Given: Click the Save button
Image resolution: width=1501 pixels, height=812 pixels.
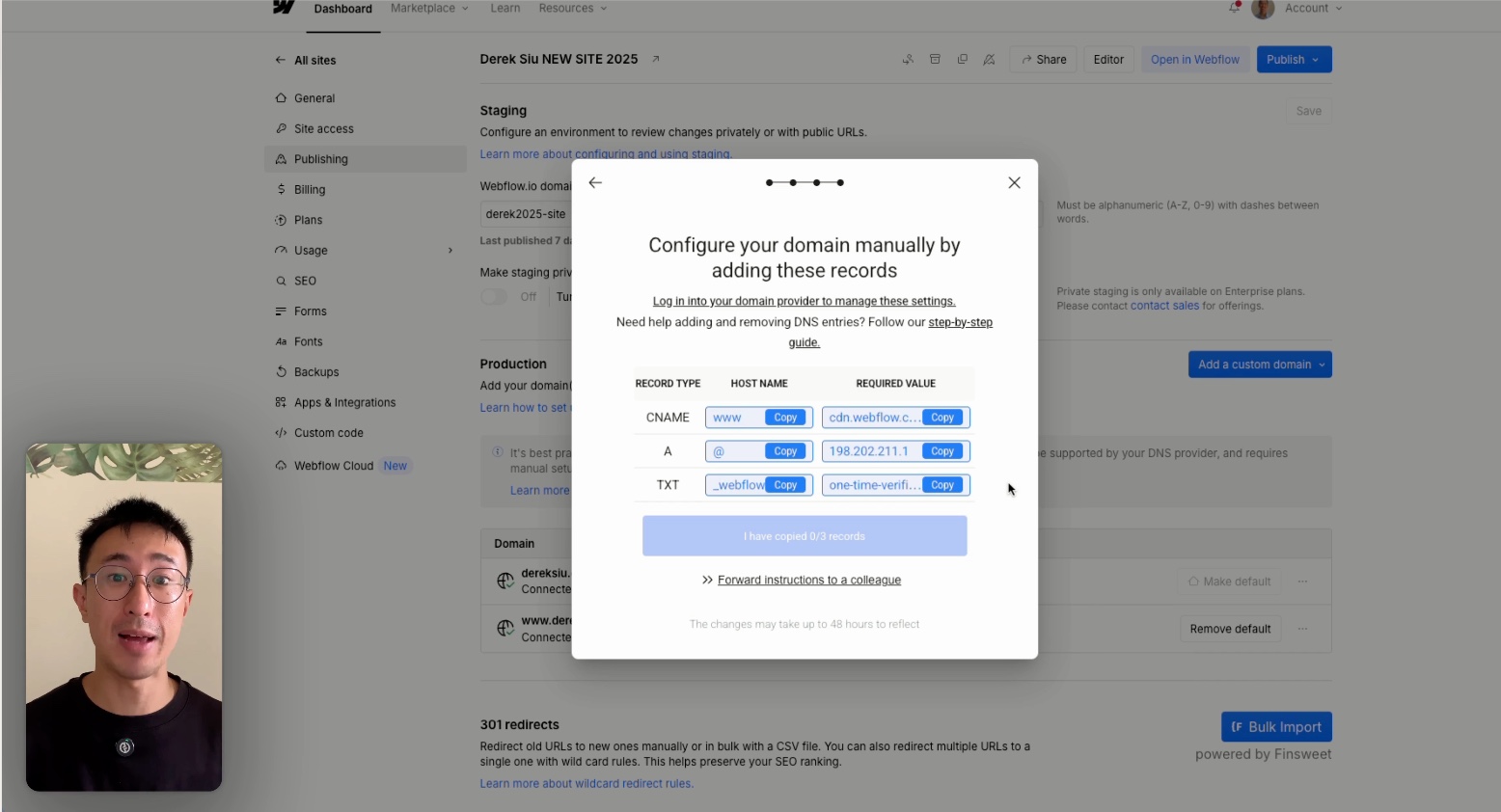Looking at the screenshot, I should point(1308,111).
